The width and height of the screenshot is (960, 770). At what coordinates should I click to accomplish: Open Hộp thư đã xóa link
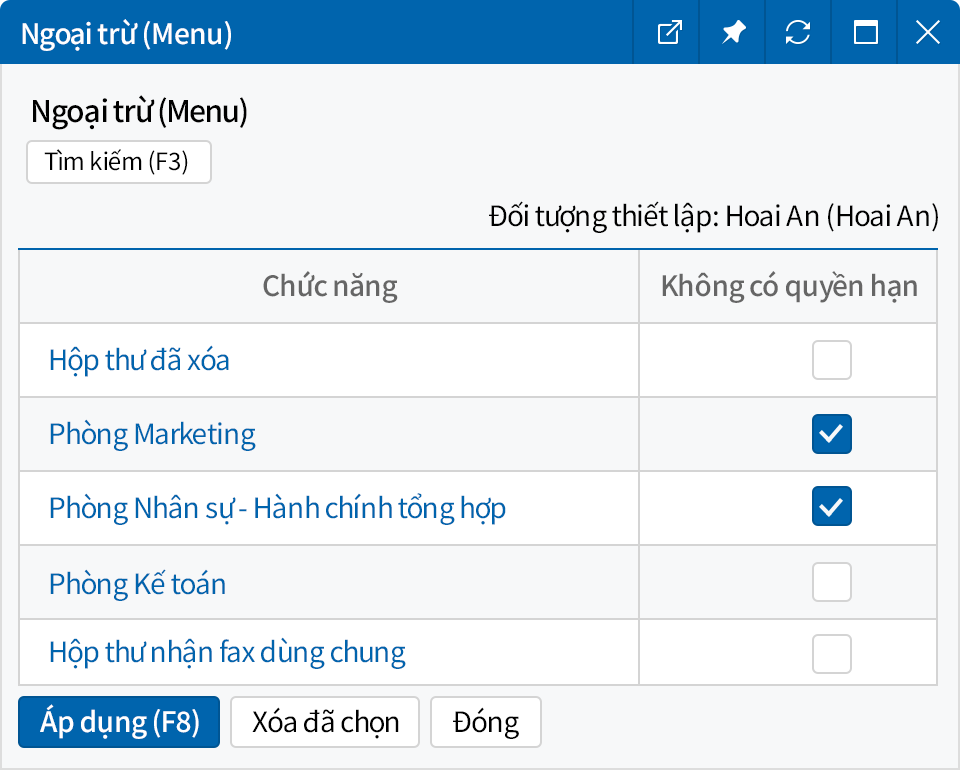click(139, 361)
